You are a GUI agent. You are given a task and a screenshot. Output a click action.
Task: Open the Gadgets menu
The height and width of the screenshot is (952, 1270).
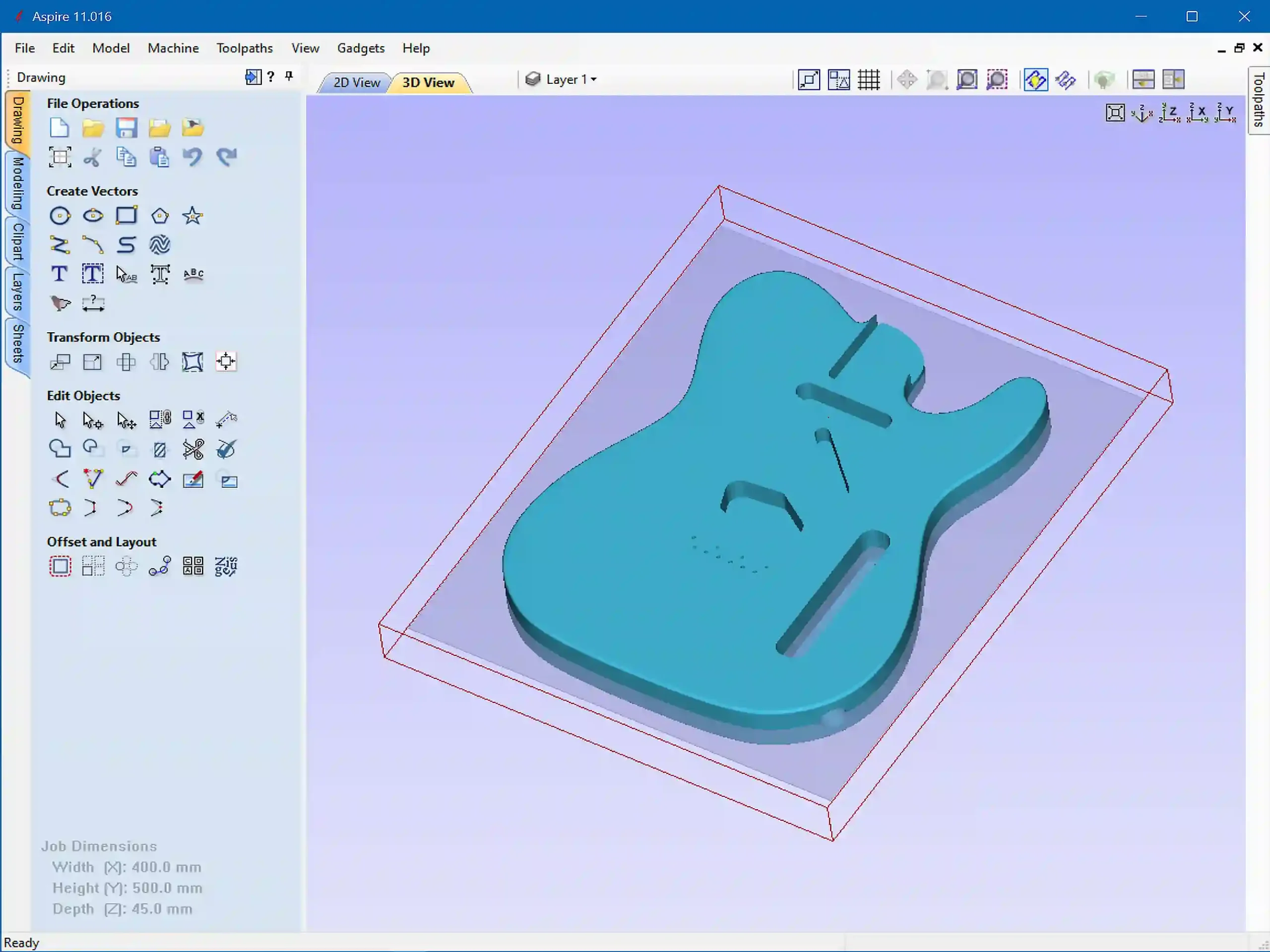361,48
